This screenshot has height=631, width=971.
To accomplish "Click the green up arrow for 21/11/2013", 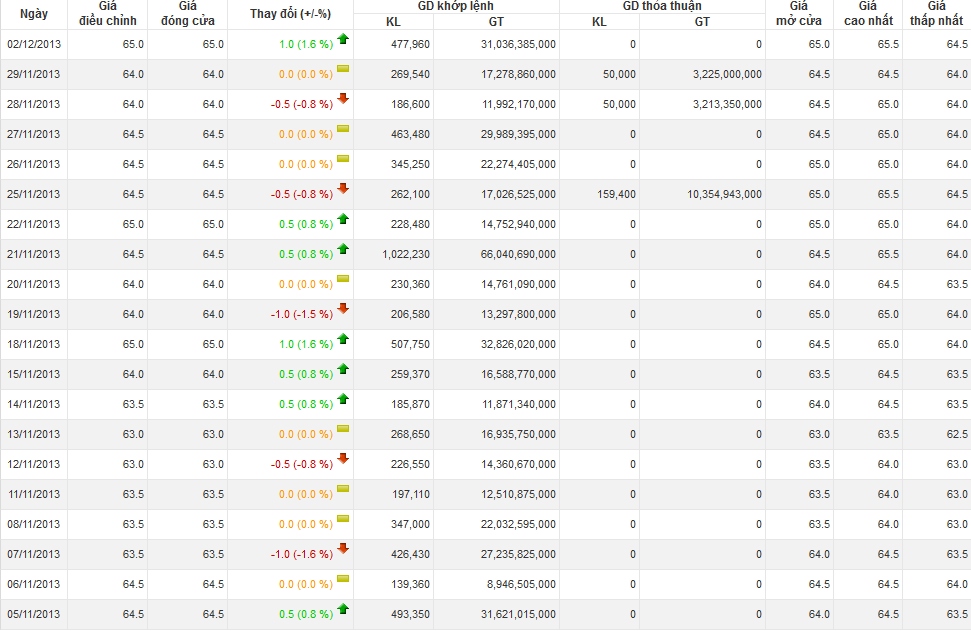I will click(343, 249).
